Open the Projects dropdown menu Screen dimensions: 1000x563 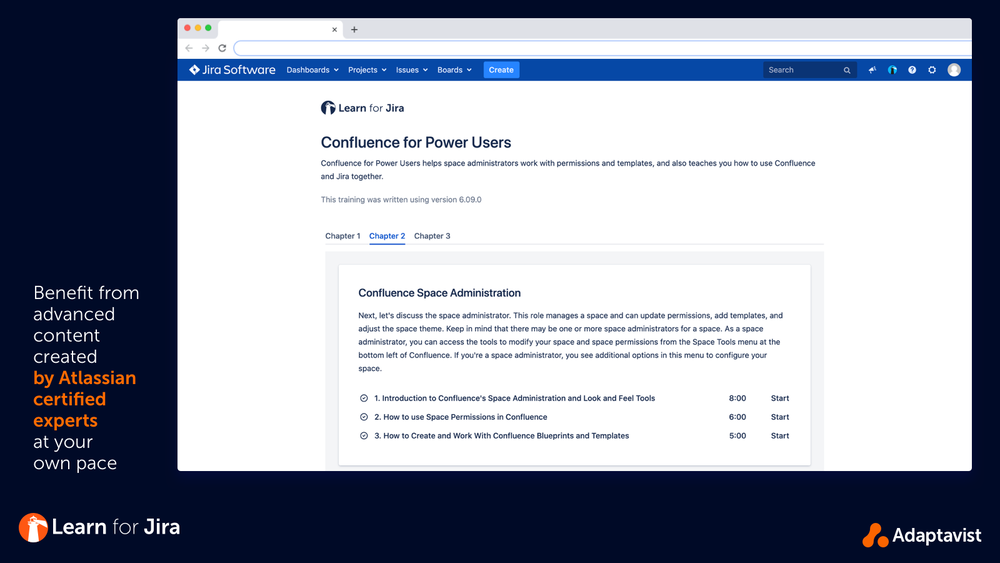tap(367, 70)
